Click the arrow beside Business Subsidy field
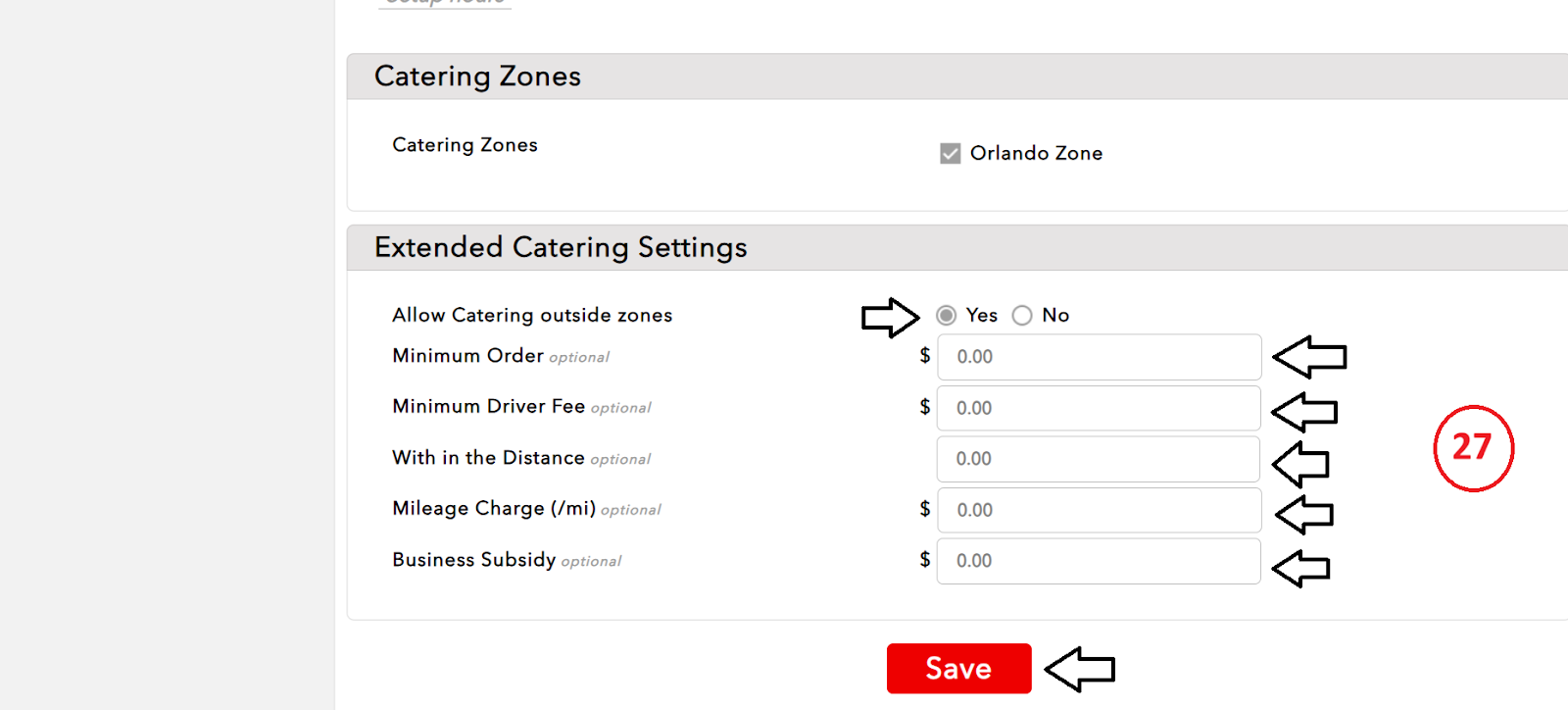This screenshot has height=710, width=1568. click(1300, 568)
